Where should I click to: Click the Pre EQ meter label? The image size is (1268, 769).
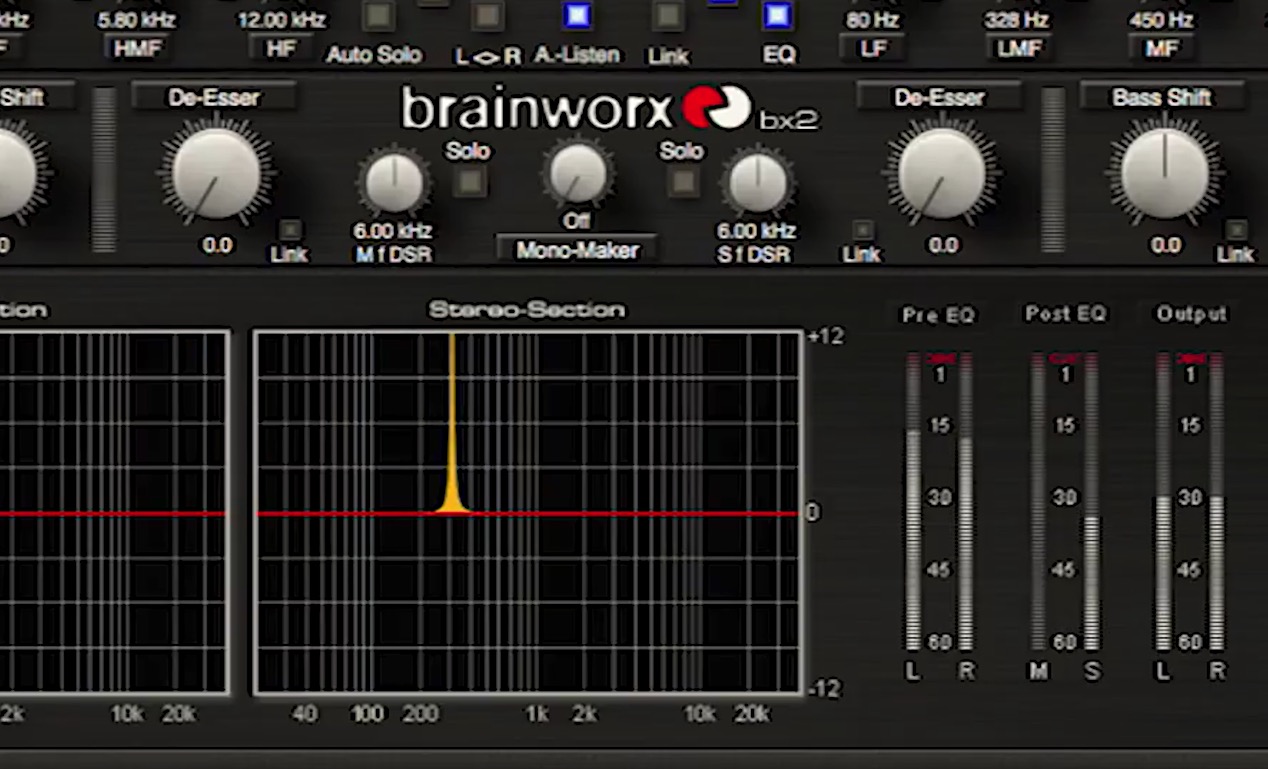[938, 315]
